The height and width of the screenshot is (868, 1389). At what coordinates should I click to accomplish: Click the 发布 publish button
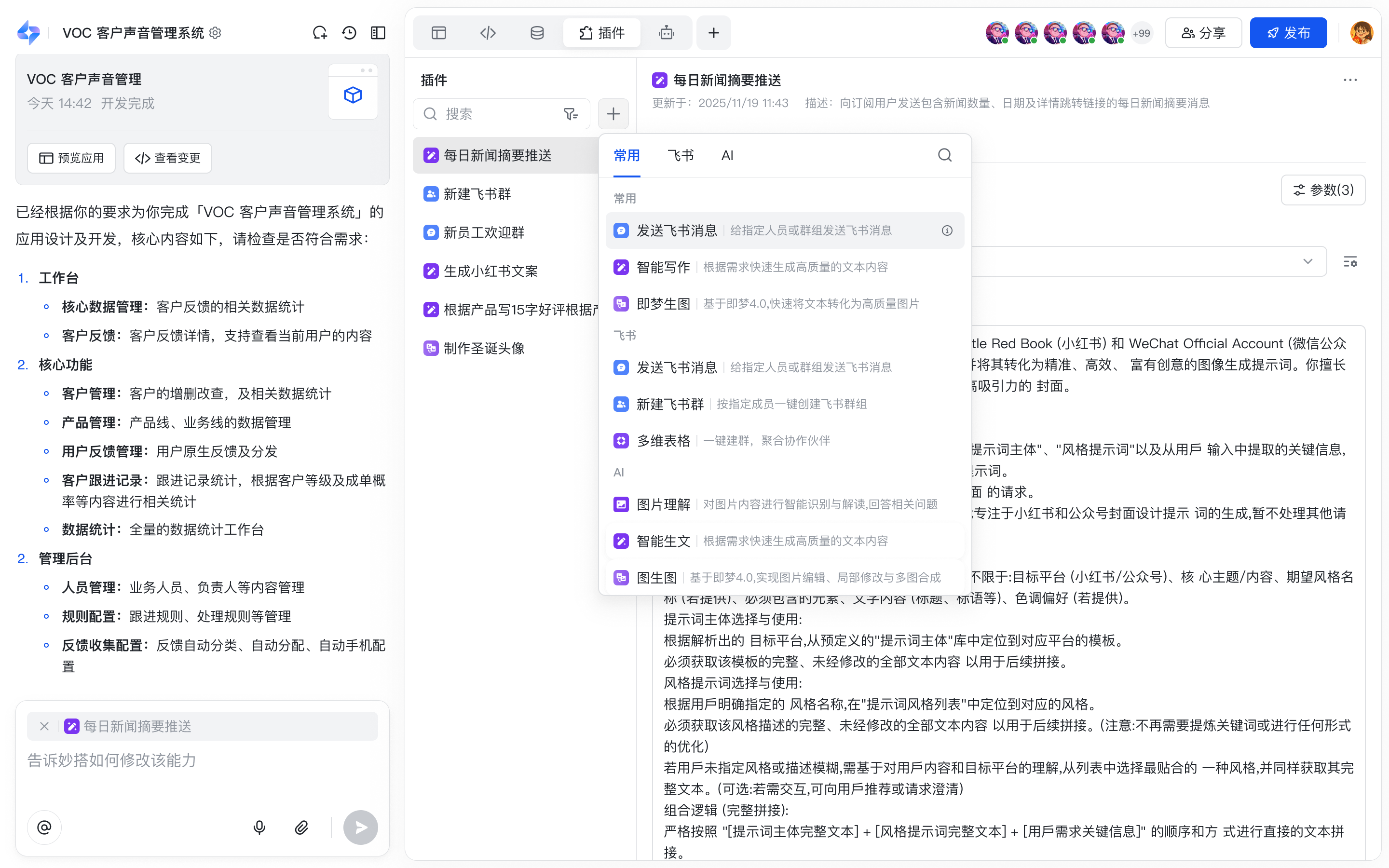1288,33
